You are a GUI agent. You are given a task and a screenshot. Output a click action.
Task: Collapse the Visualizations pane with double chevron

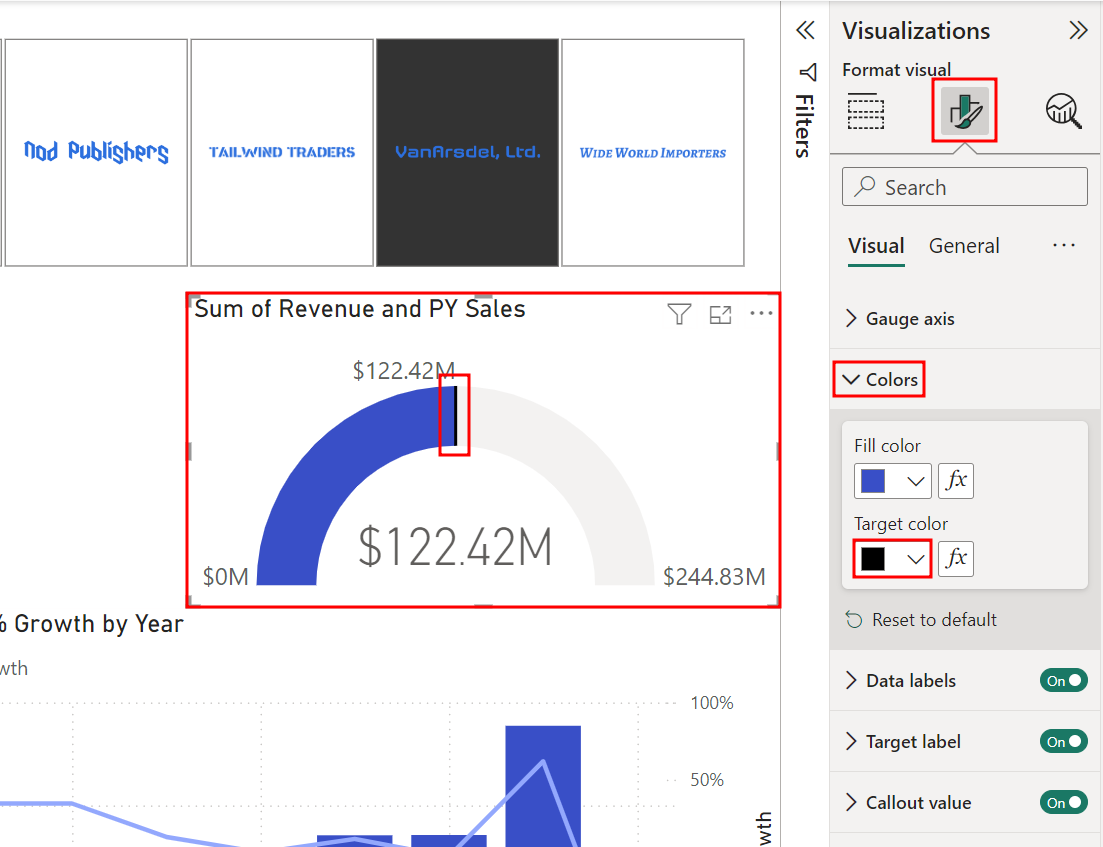[x=1078, y=30]
